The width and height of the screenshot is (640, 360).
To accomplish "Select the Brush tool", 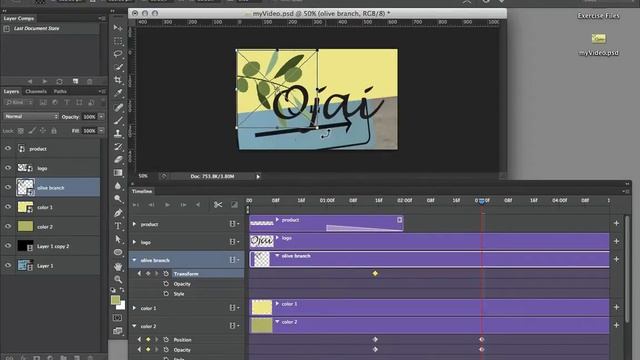I will pyautogui.click(x=118, y=120).
